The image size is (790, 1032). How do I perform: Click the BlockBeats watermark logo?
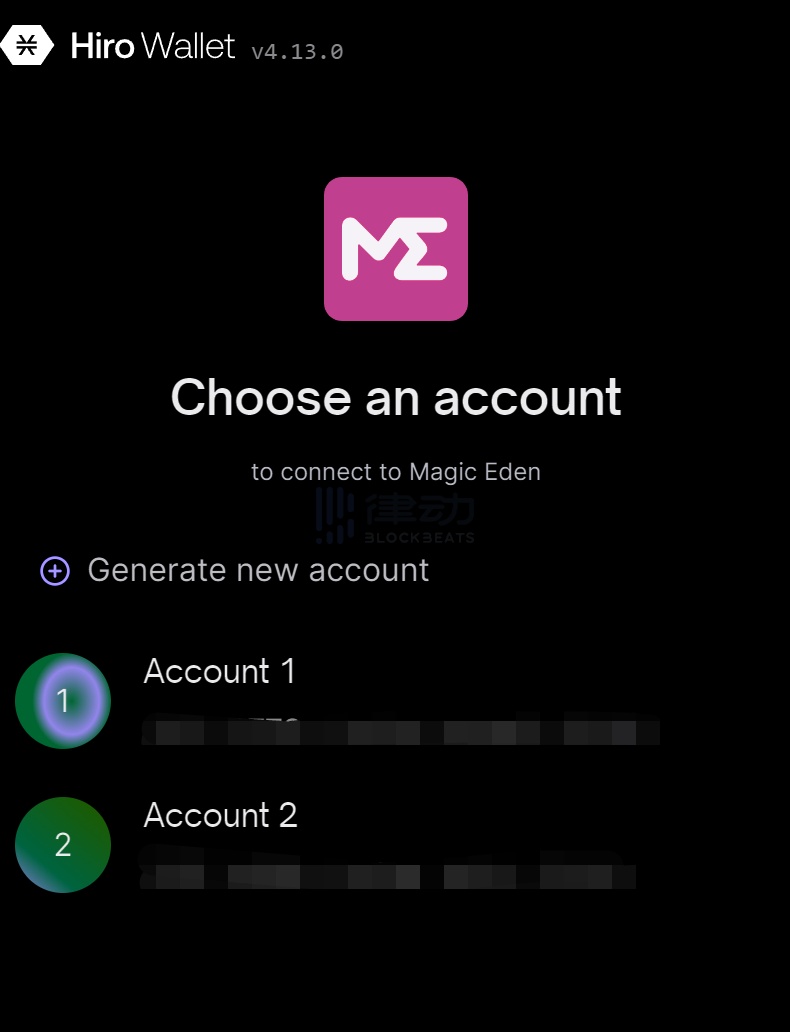pos(395,516)
